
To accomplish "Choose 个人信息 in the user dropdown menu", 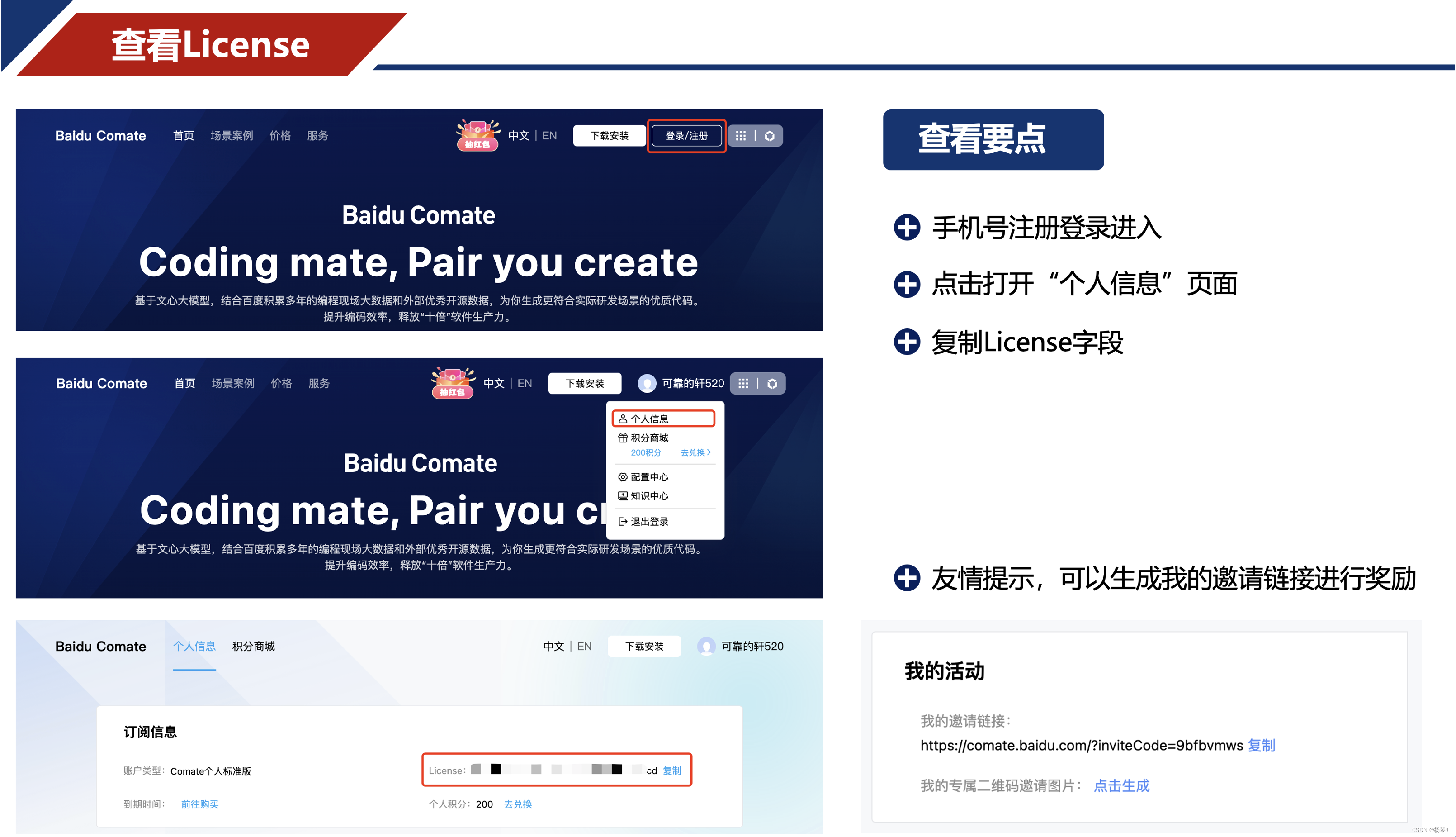I will click(x=663, y=418).
